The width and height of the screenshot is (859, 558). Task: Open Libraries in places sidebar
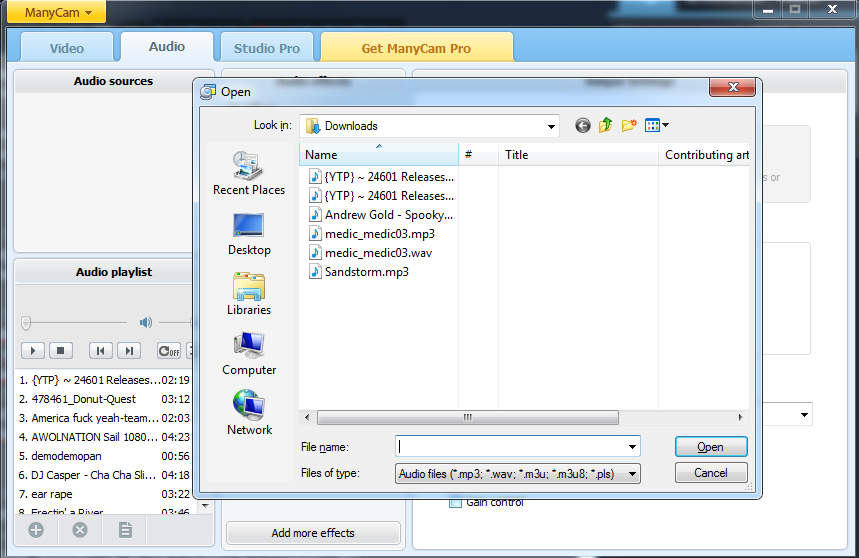click(x=249, y=294)
